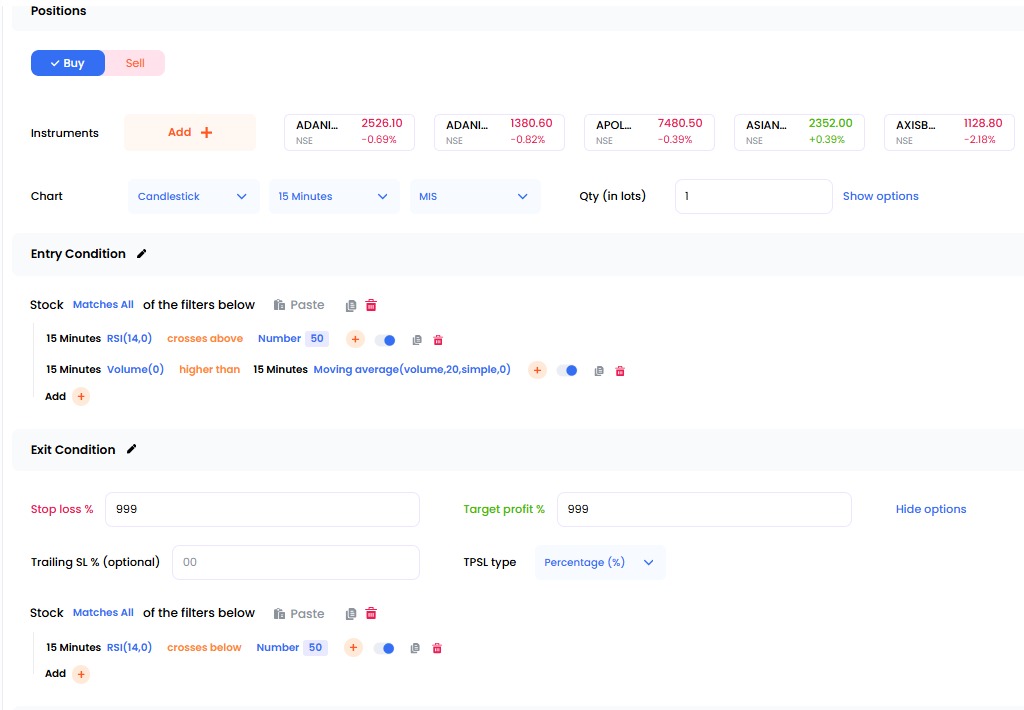Click Hide options link

[930, 509]
